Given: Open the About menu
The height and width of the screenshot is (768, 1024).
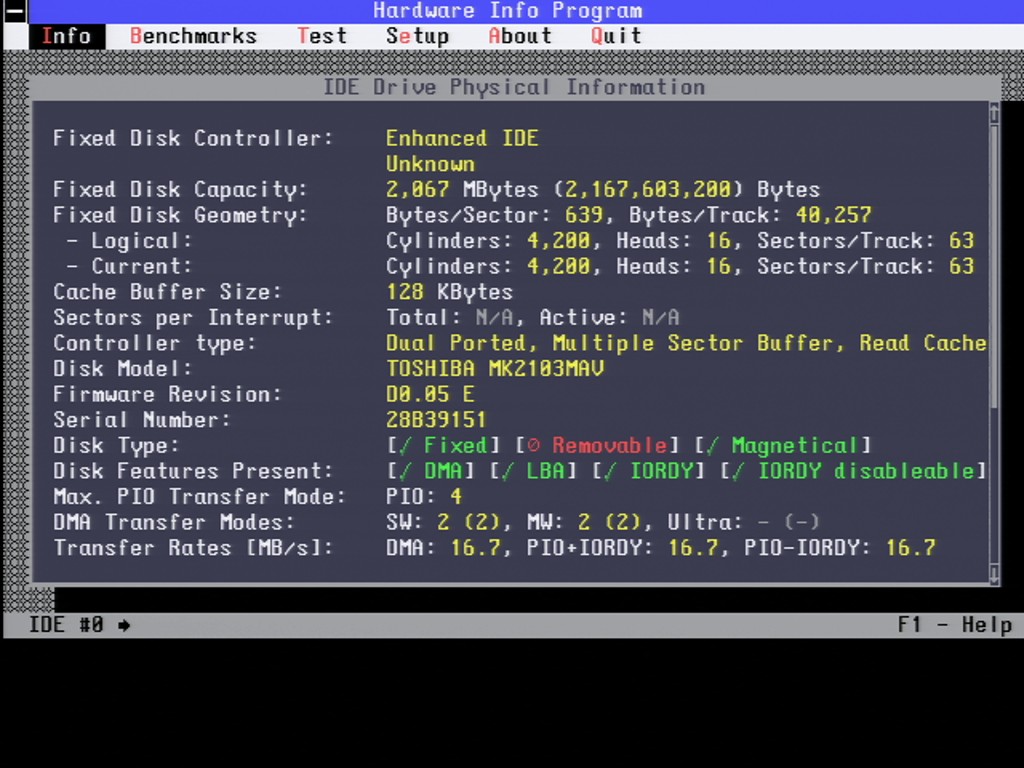Looking at the screenshot, I should (x=520, y=36).
